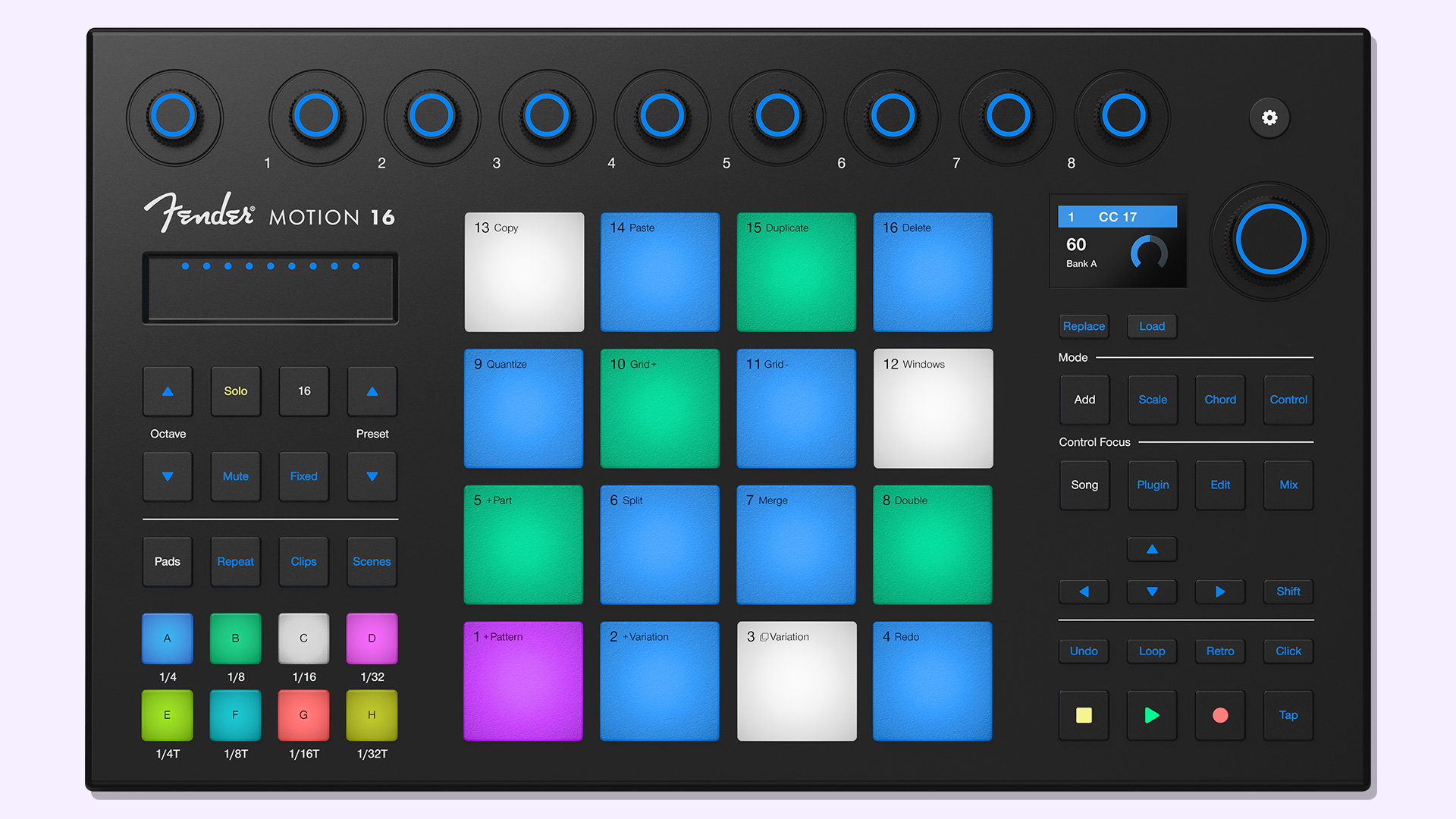Set Control Focus to Plugin
Image resolution: width=1456 pixels, height=819 pixels.
pos(1153,485)
